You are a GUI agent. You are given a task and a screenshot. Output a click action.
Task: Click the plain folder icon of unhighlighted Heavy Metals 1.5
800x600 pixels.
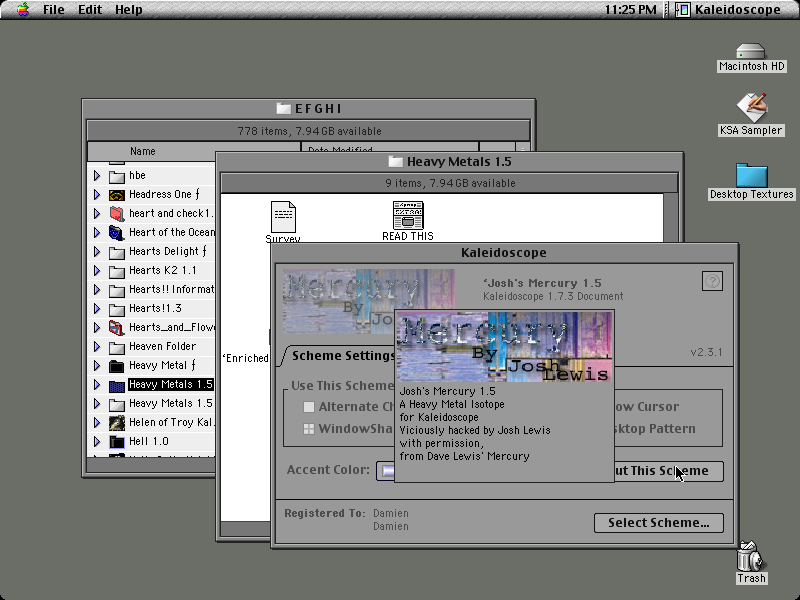click(117, 404)
